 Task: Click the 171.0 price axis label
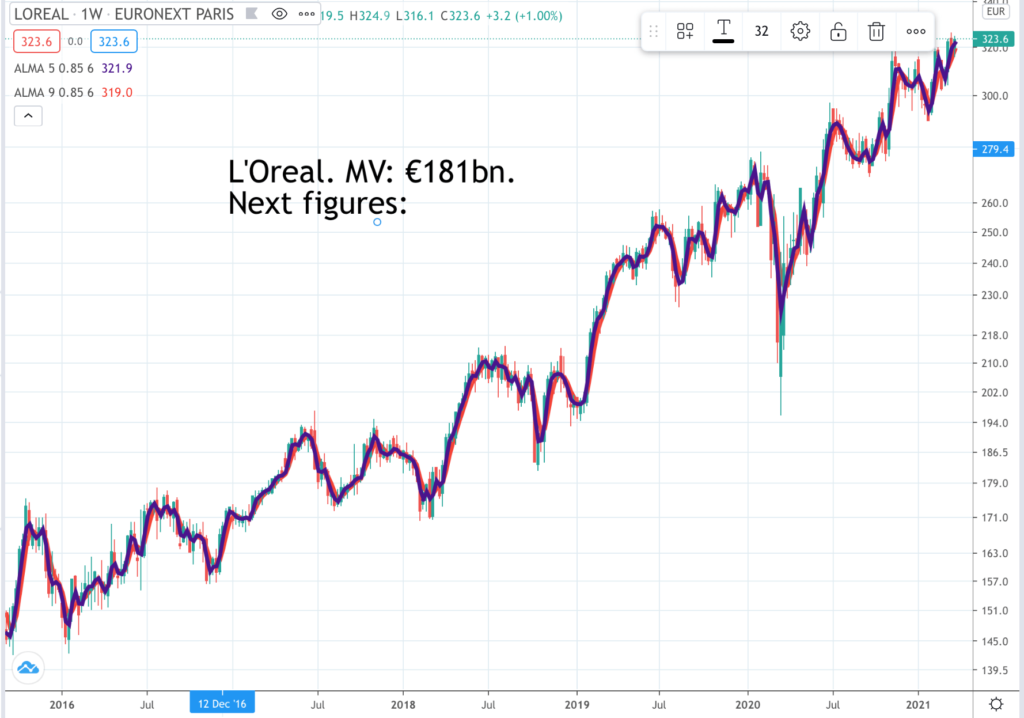[x=995, y=517]
